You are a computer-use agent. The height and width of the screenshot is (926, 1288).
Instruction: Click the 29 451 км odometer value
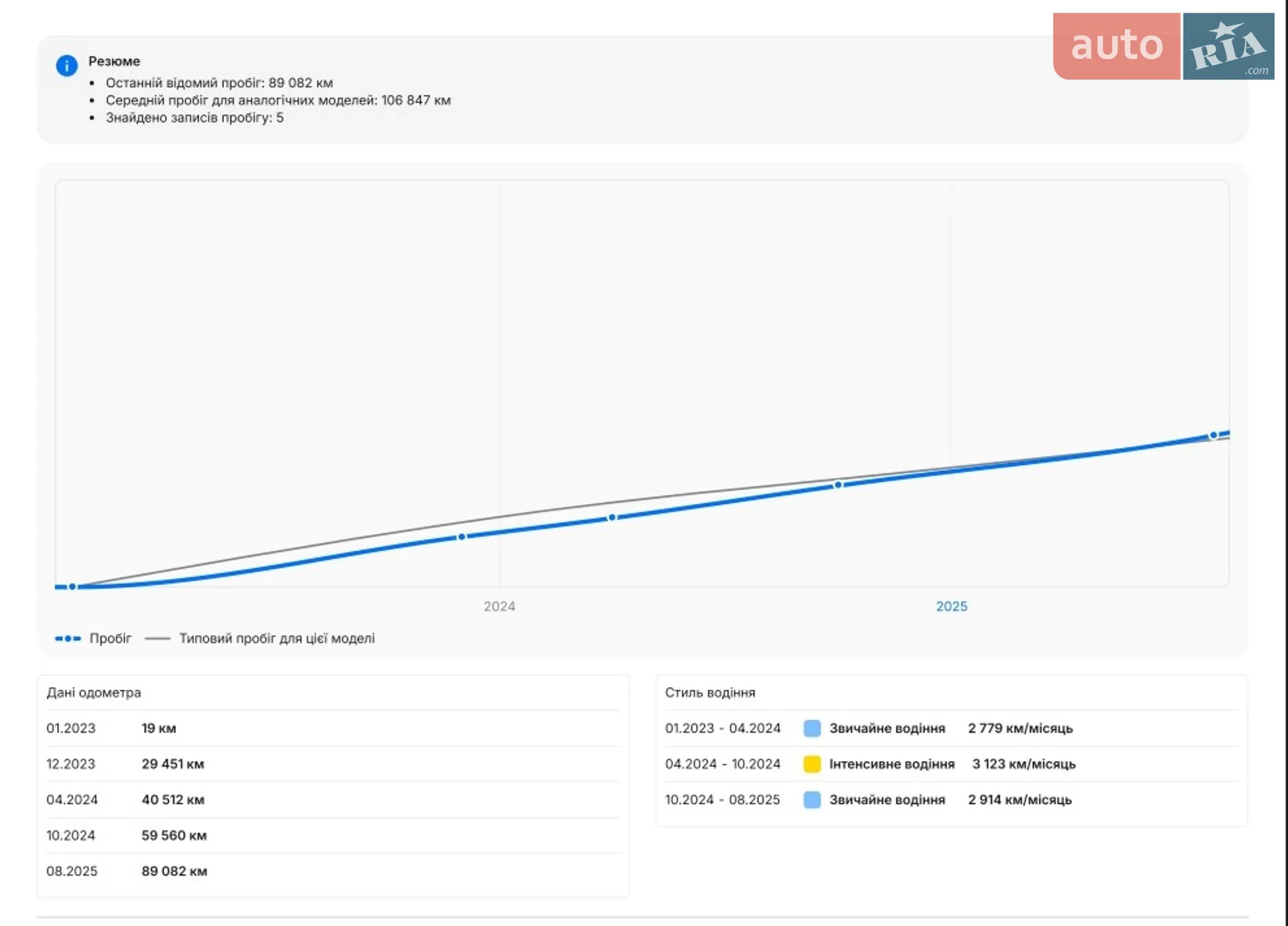[173, 764]
